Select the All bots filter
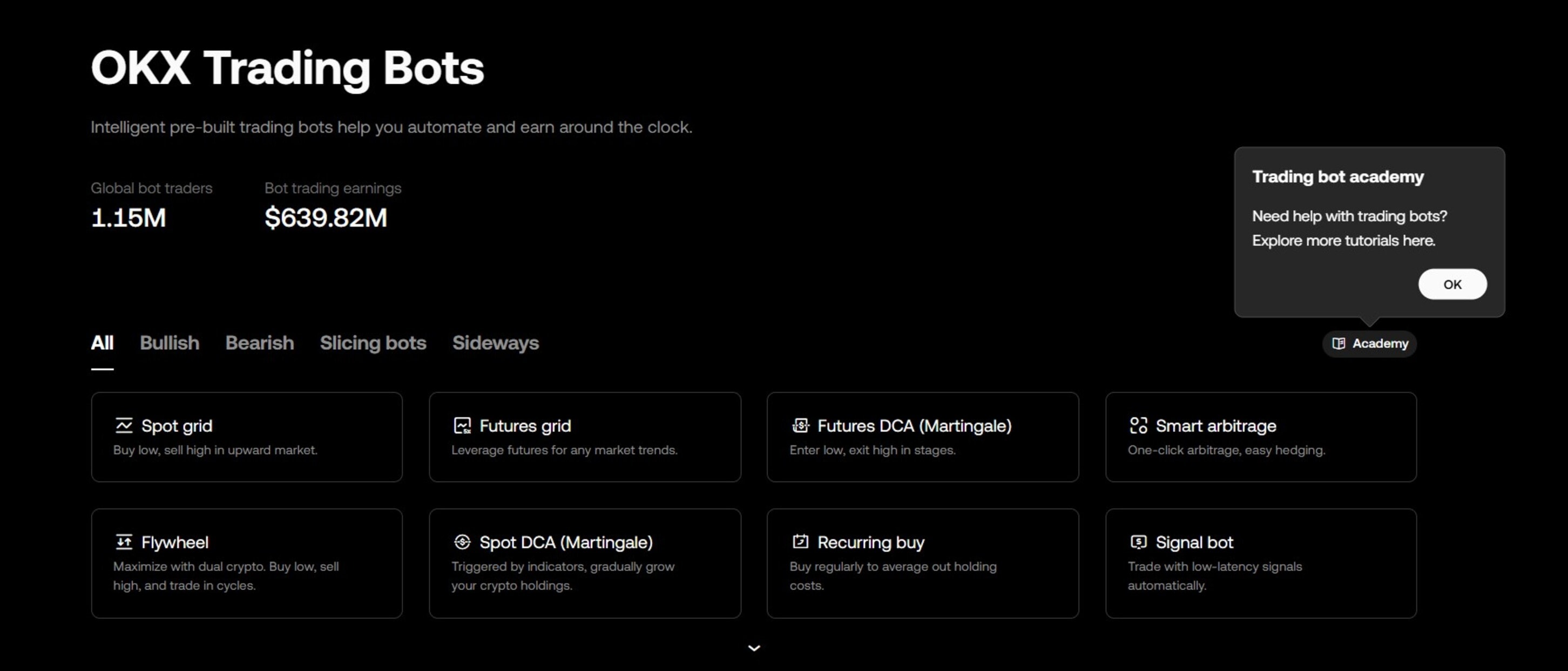The height and width of the screenshot is (671, 1568). click(x=102, y=343)
